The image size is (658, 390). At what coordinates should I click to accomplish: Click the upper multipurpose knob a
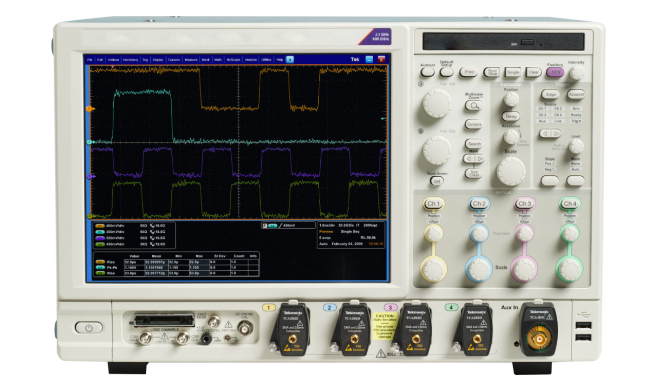[x=437, y=103]
